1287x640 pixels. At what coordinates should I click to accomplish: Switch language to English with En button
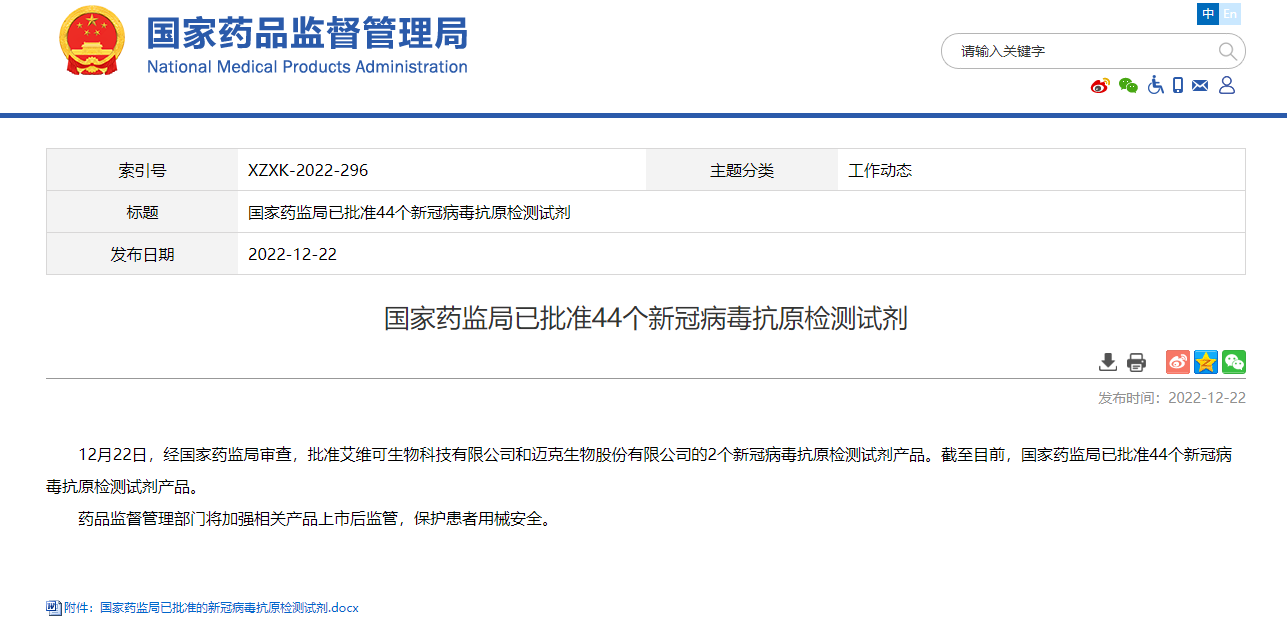pyautogui.click(x=1230, y=14)
